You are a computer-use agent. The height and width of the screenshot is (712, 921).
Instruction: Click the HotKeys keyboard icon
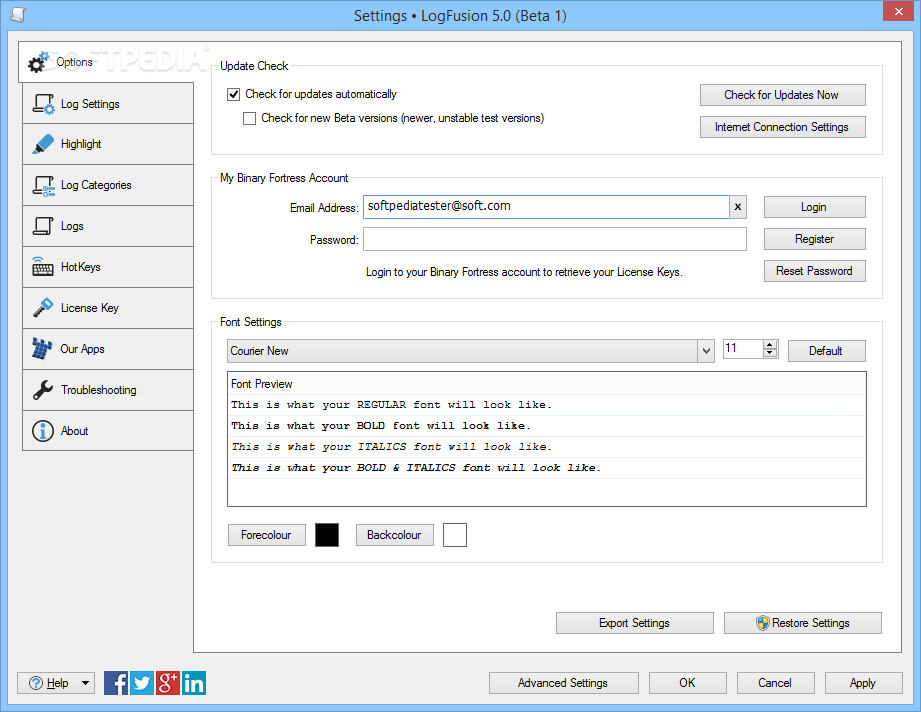(x=43, y=267)
